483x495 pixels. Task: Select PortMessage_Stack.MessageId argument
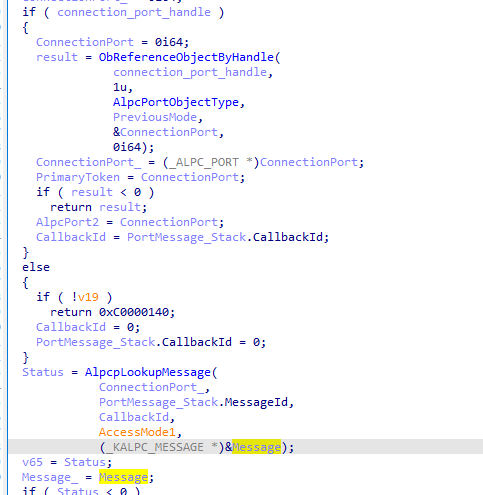193,402
